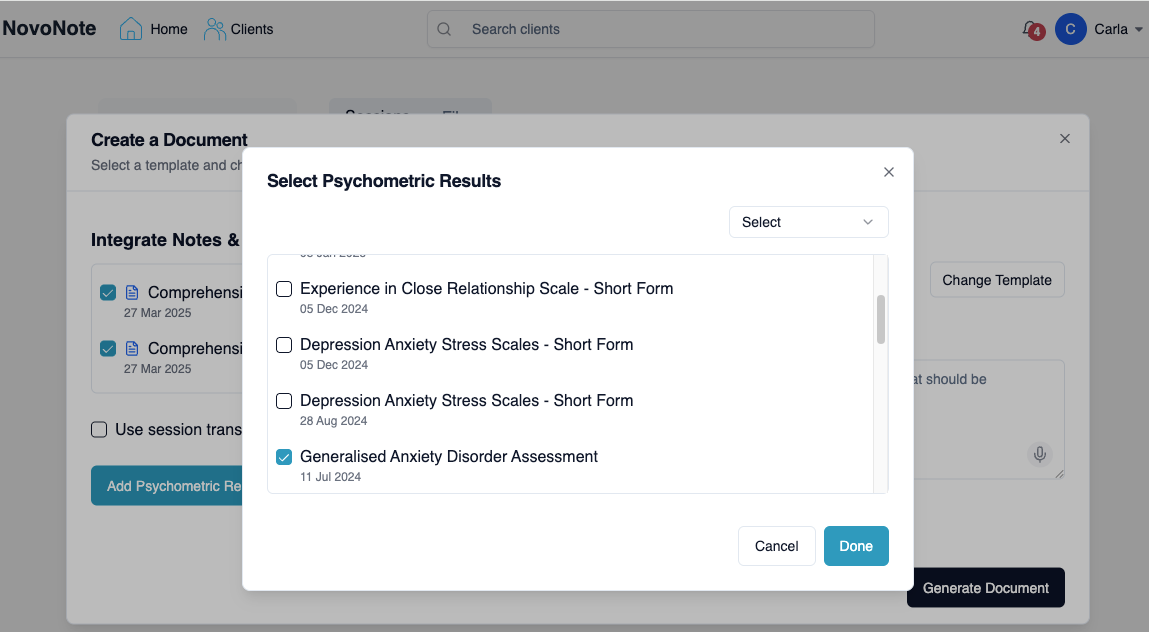Check Experience in Close Relationship Scale checkbox

[x=284, y=289]
